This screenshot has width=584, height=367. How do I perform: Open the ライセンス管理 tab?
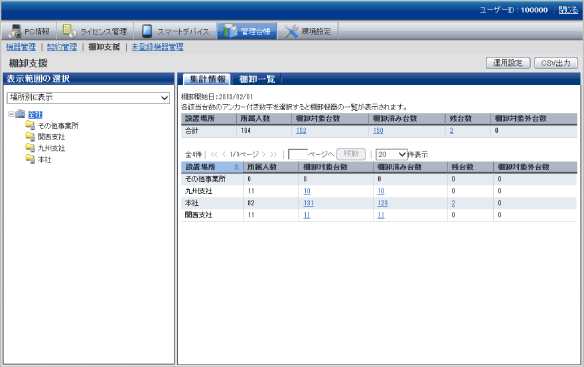pos(95,31)
